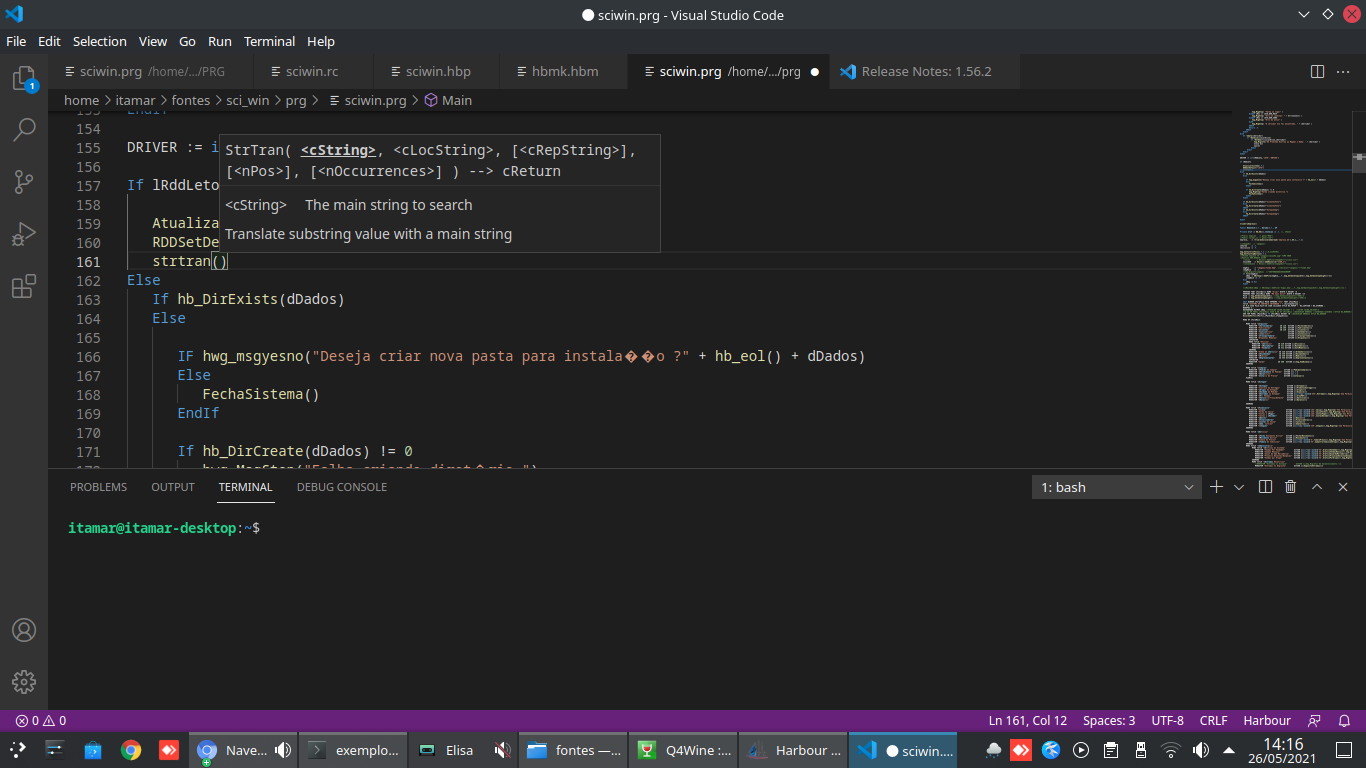1366x768 pixels.
Task: Click split editor right icon
Action: pos(1317,72)
